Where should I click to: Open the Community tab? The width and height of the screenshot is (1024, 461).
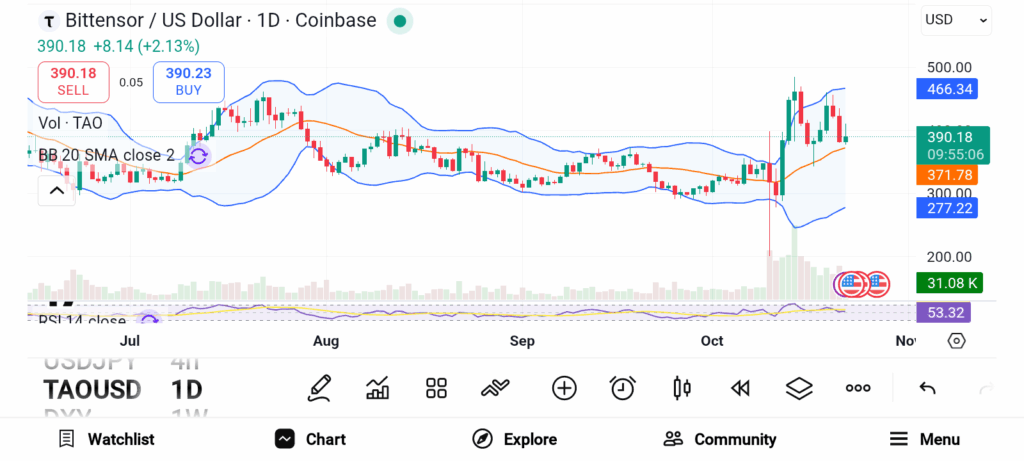click(x=720, y=439)
